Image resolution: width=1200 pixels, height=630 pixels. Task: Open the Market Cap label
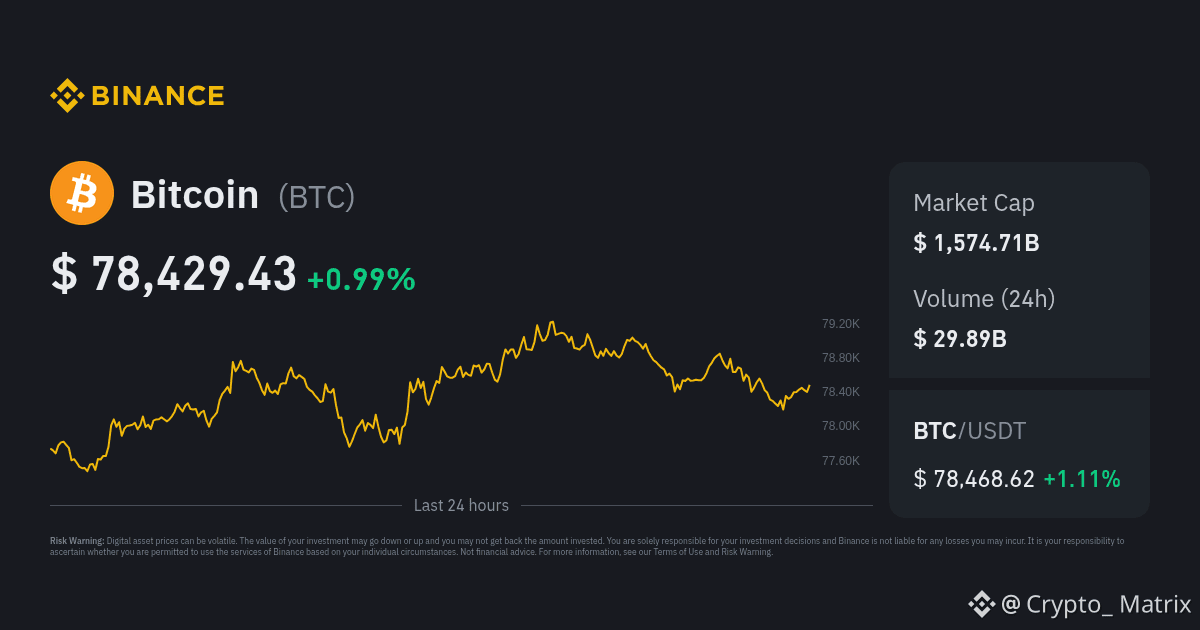coord(974,203)
